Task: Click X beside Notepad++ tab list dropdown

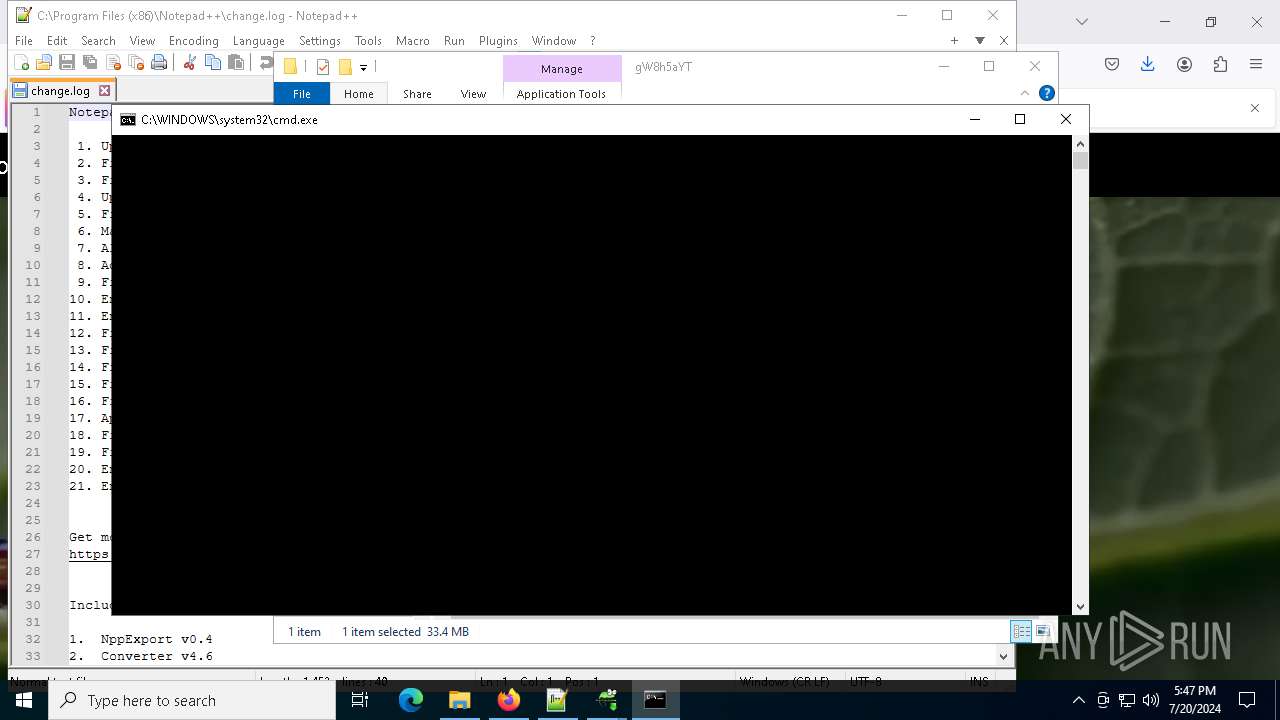Action: tap(1004, 41)
